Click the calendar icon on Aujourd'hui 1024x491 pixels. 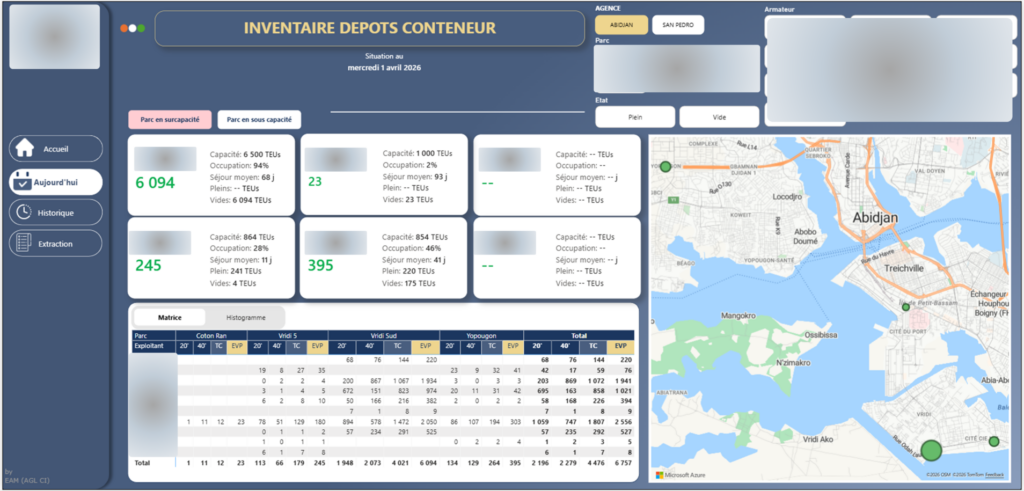click(22, 182)
